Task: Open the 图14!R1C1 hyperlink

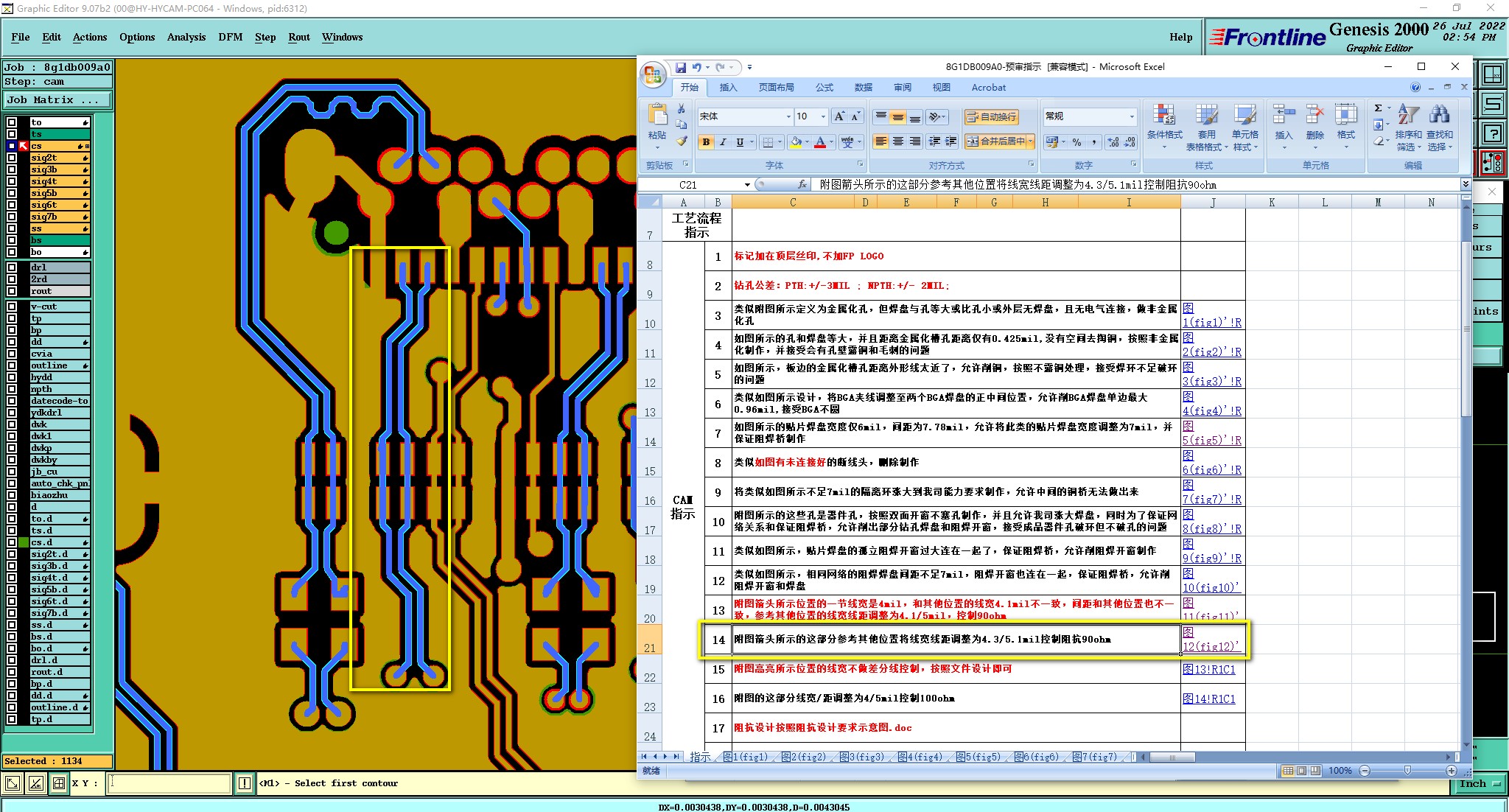Action: [1208, 699]
